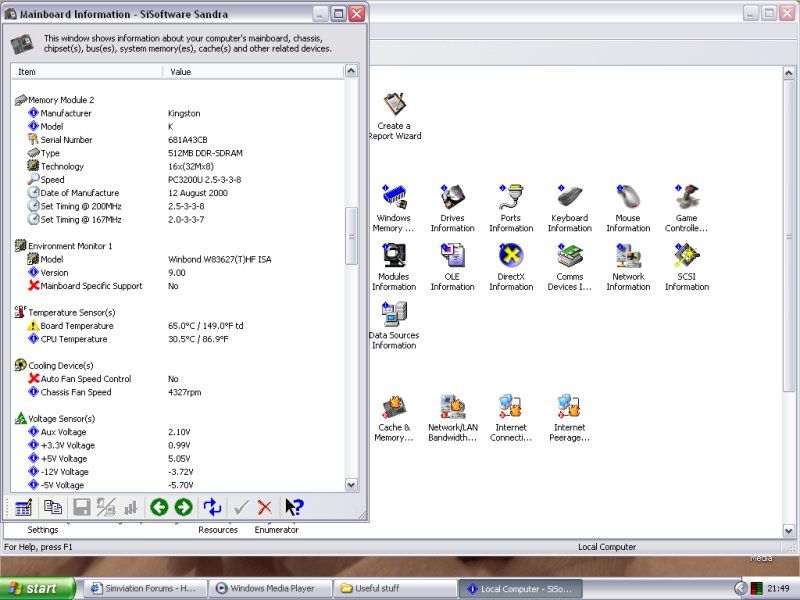This screenshot has height=600, width=800.
Task: Click the options table icon in toolbar
Action: coord(24,508)
